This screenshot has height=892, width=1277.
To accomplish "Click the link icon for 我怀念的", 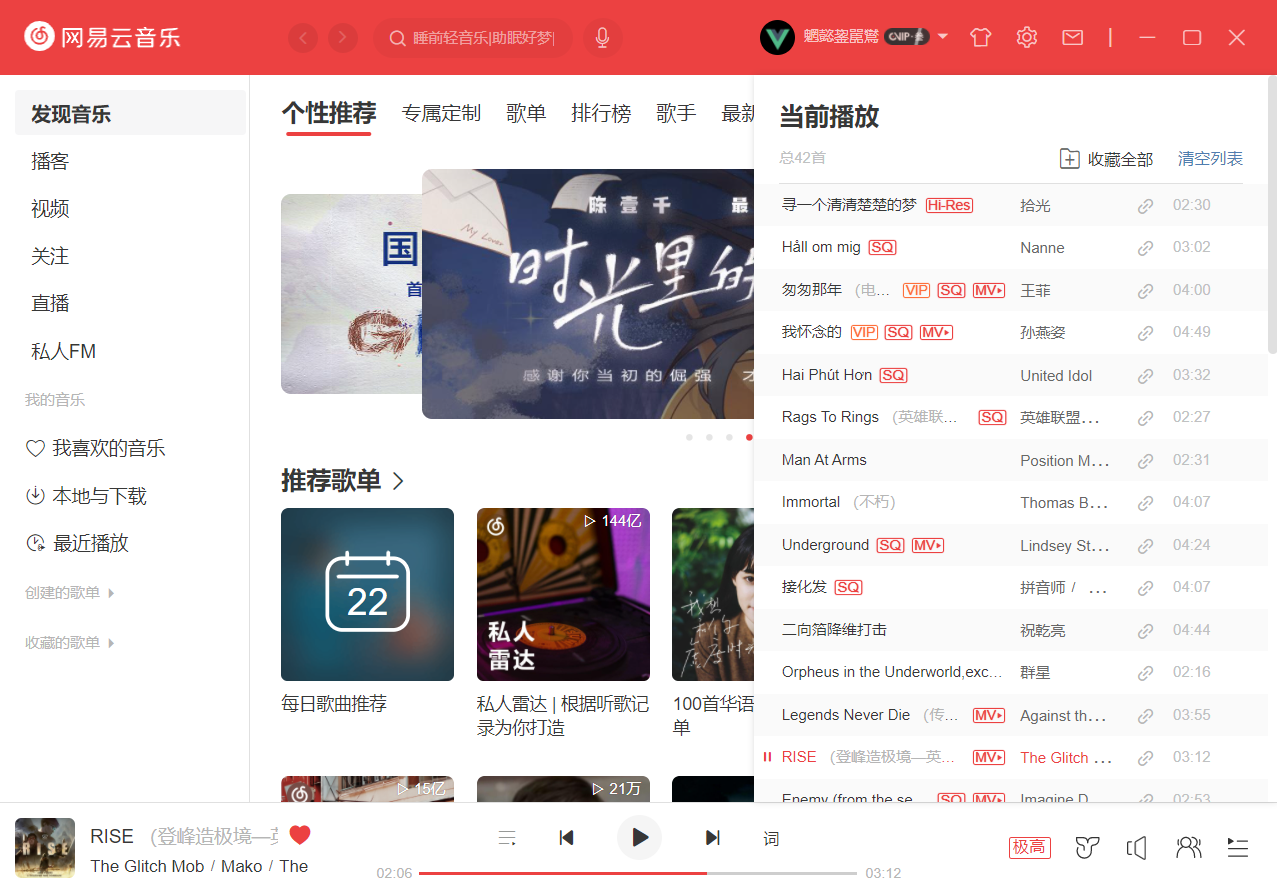I will point(1146,333).
